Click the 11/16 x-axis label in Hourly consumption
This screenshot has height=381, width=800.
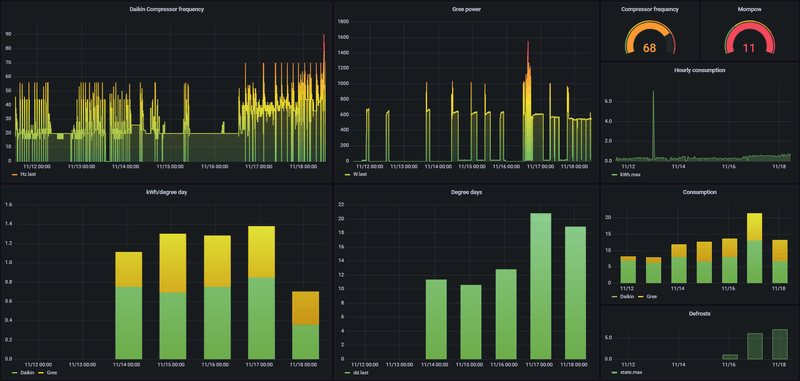pyautogui.click(x=728, y=166)
